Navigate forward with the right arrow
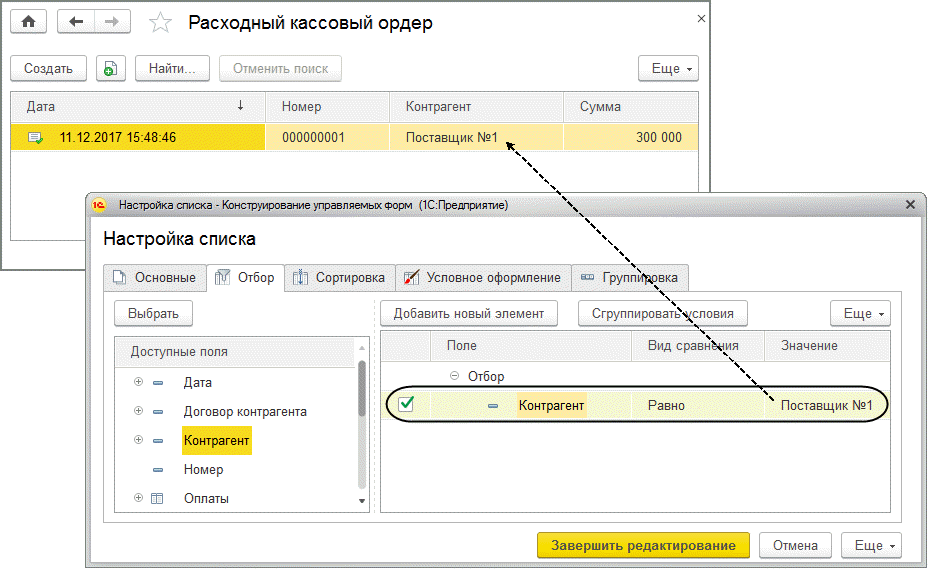The width and height of the screenshot is (932, 573). 112,22
